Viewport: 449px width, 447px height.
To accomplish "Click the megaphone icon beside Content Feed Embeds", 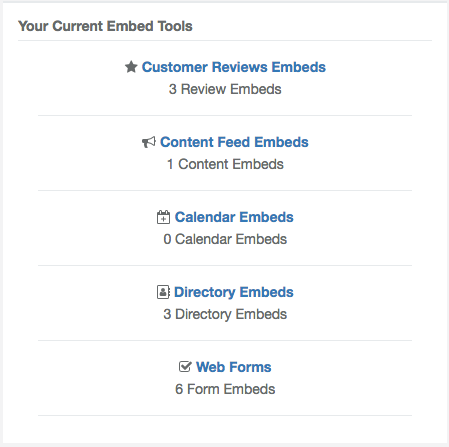I will coord(149,142).
